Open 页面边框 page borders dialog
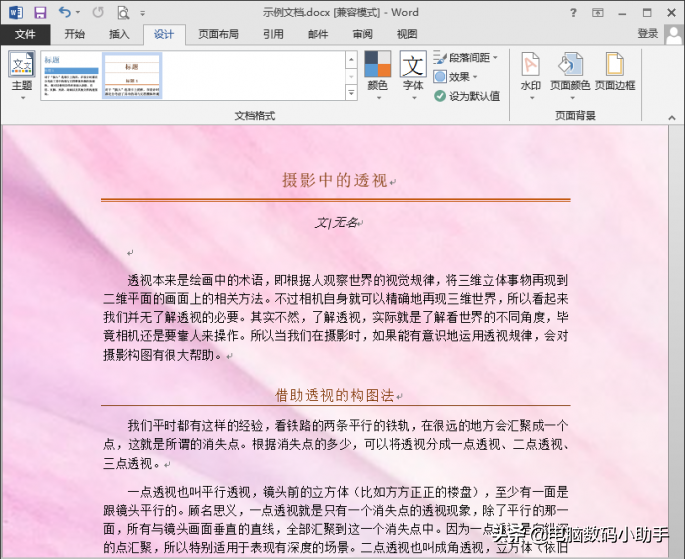This screenshot has height=559, width=685. pyautogui.click(x=615, y=72)
